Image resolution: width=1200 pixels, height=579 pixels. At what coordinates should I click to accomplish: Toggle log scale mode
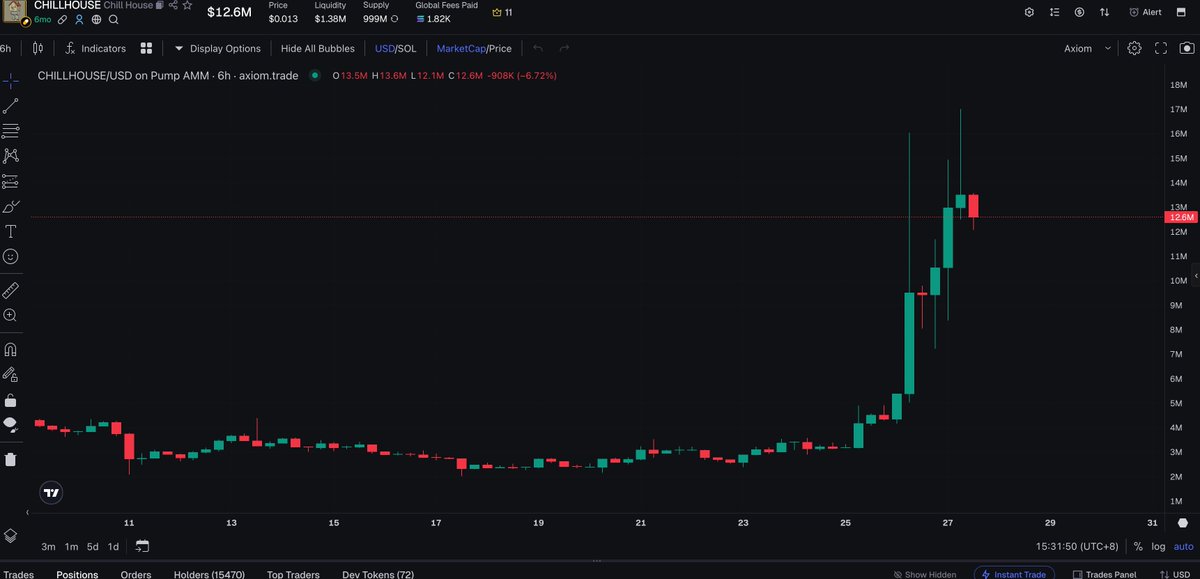1158,547
